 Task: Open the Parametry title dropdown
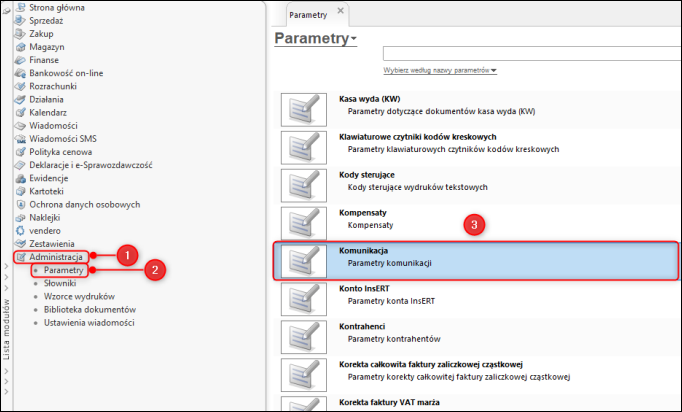tap(354, 39)
